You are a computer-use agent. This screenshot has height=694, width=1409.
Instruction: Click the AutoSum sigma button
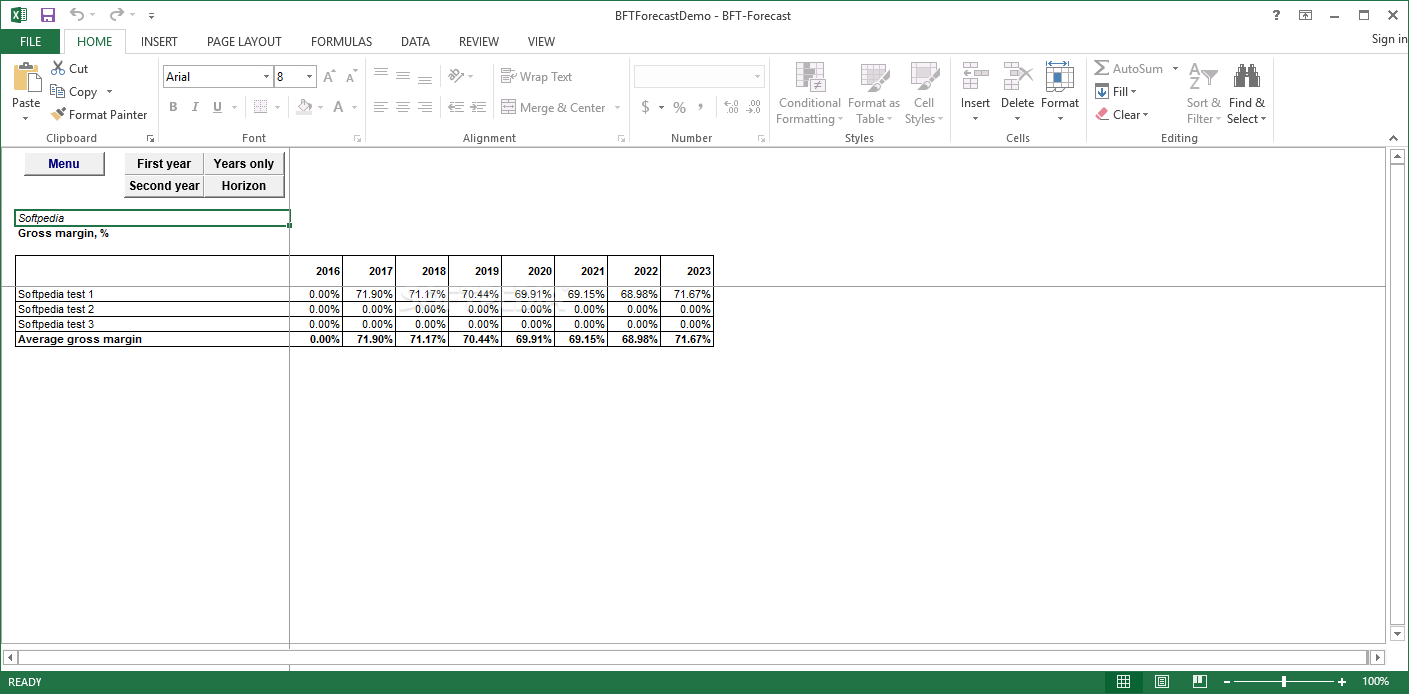pyautogui.click(x=1129, y=69)
